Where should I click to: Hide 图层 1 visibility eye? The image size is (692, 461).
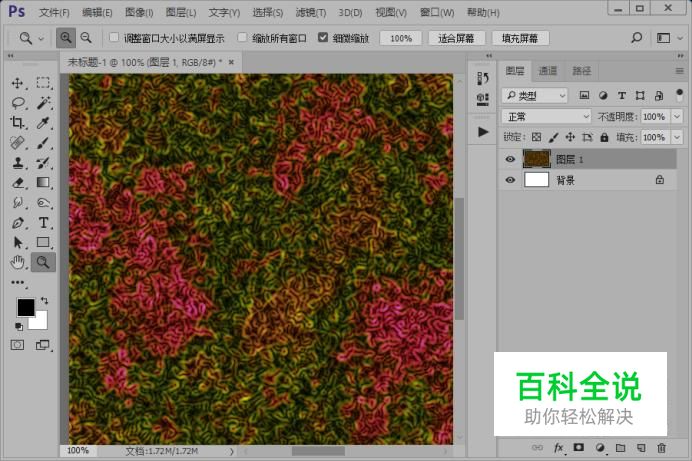(510, 159)
